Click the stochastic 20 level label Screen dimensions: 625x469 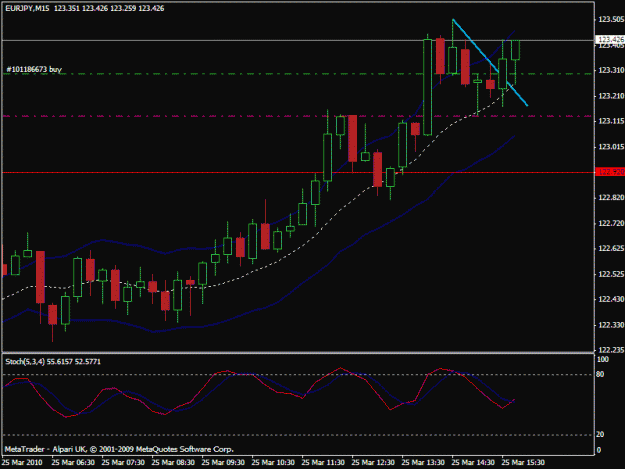coord(600,434)
